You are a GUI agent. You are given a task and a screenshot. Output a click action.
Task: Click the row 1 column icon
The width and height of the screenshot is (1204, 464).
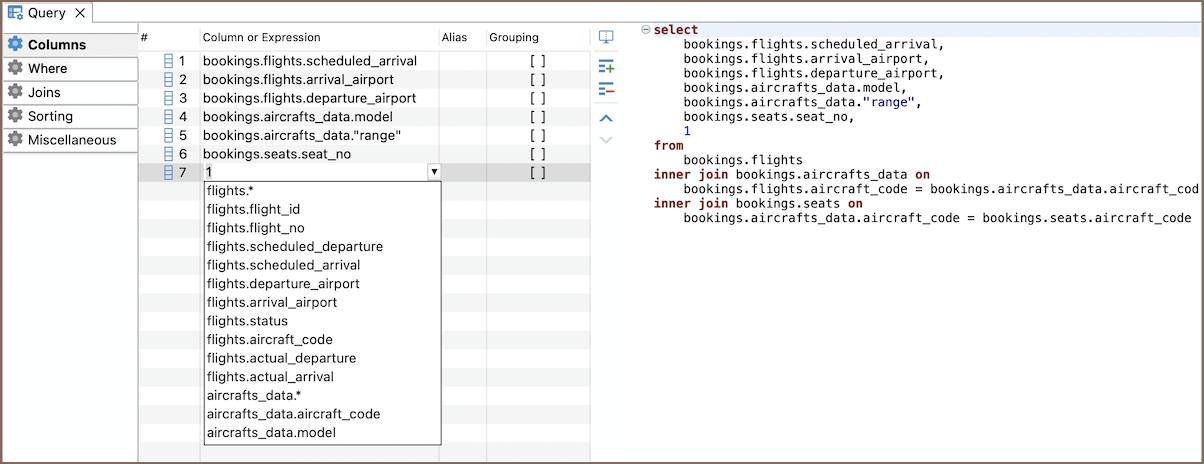[168, 61]
